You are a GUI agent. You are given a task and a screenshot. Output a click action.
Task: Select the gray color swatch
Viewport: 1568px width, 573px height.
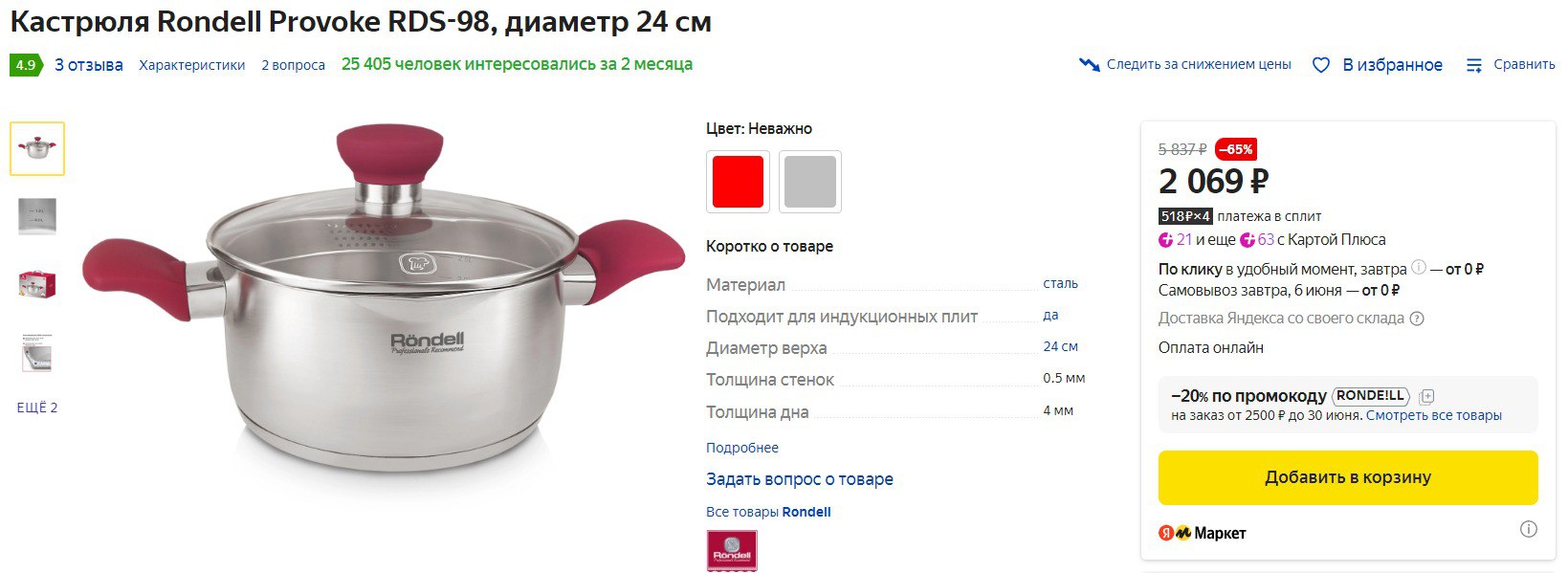coord(810,182)
